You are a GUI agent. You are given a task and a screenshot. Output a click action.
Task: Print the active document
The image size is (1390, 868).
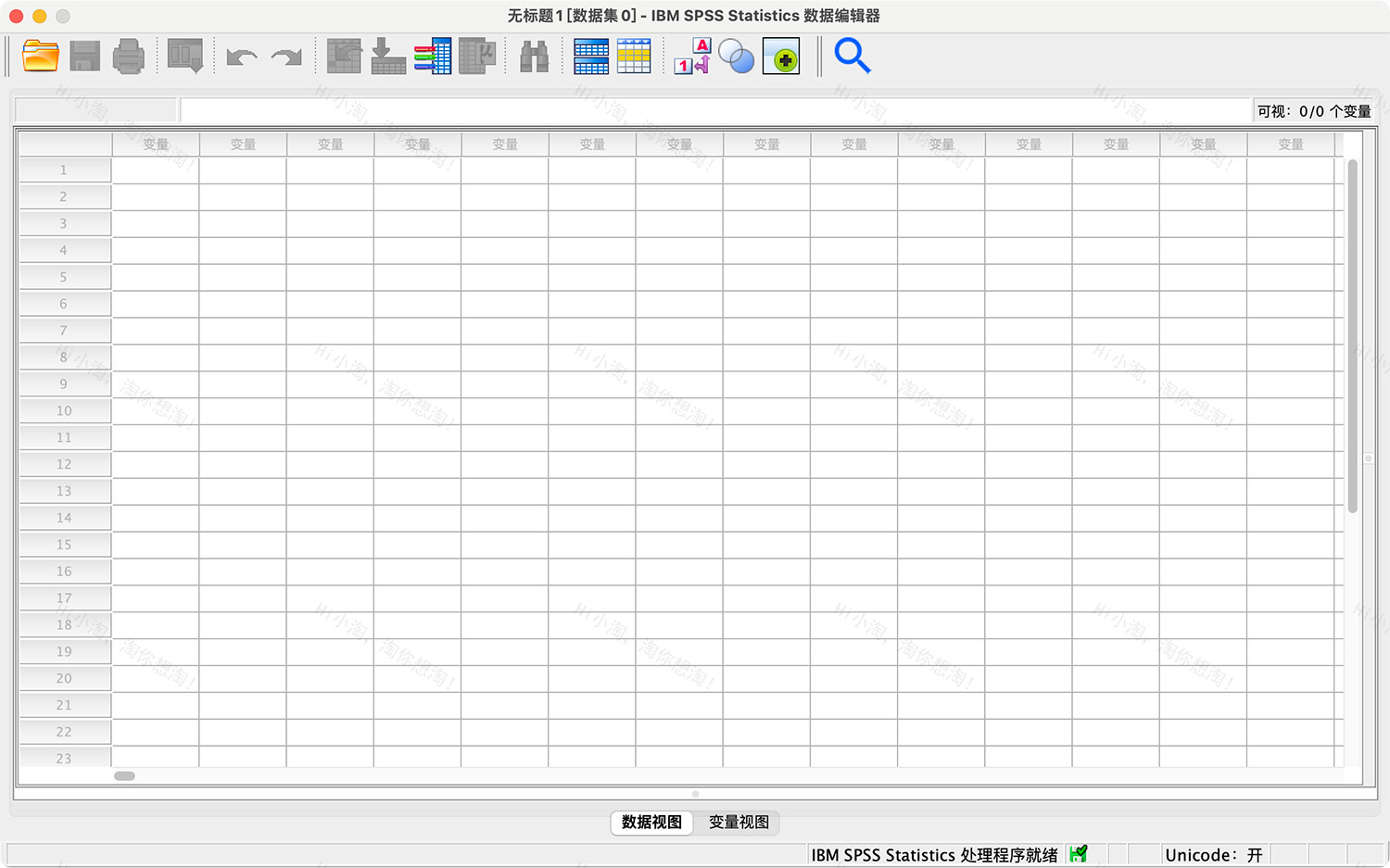coord(129,56)
